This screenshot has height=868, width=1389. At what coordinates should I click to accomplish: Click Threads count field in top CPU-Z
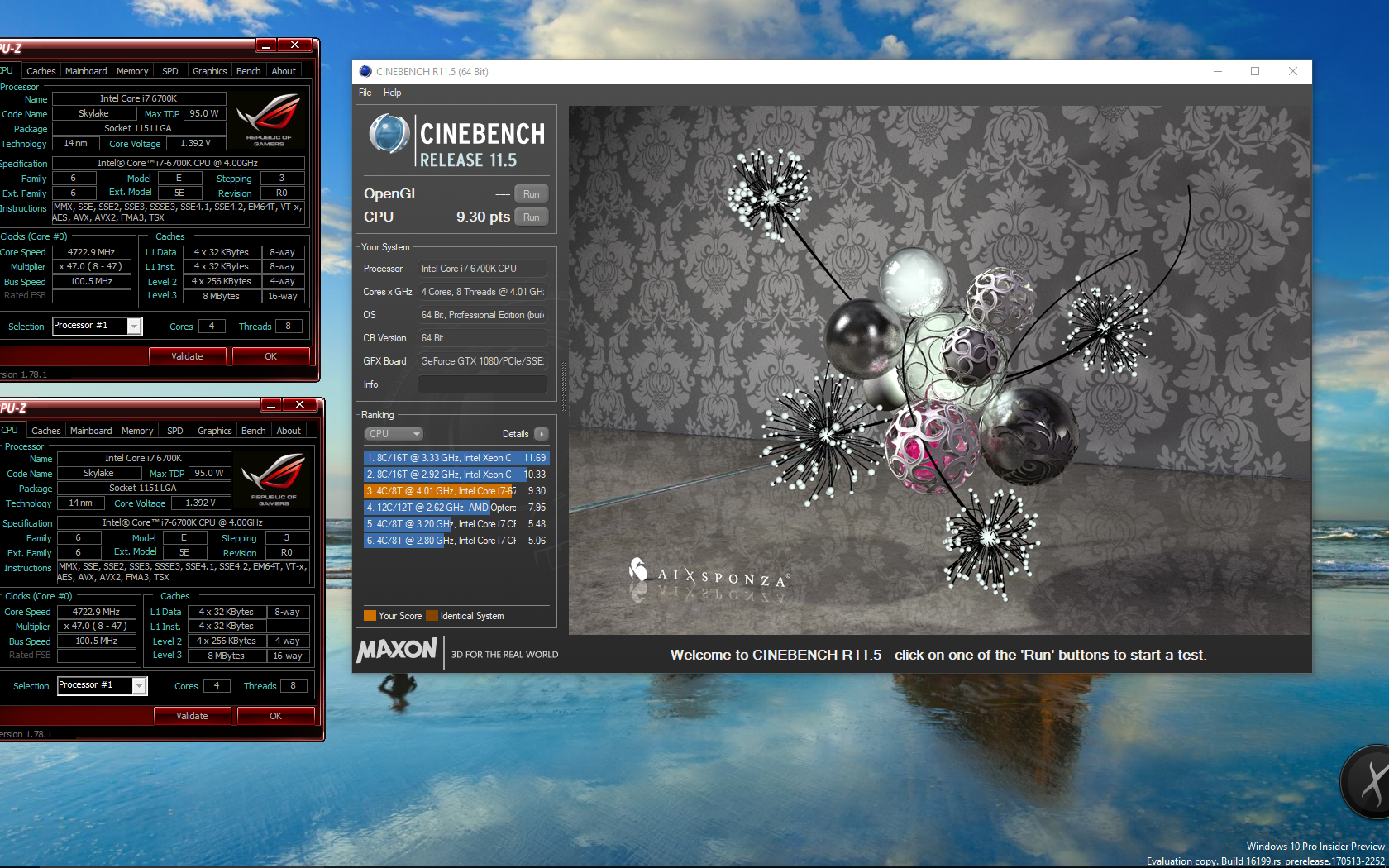tap(289, 326)
